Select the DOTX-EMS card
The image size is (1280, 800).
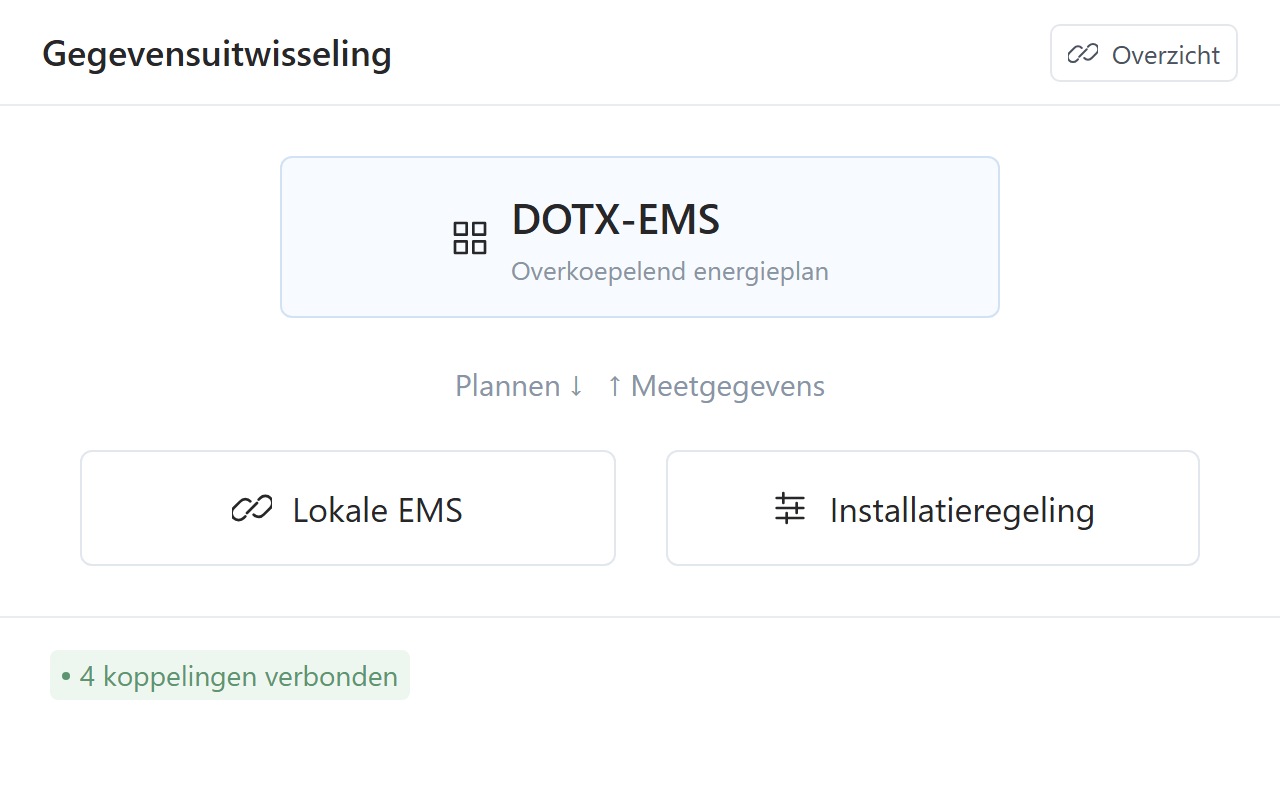click(x=640, y=237)
